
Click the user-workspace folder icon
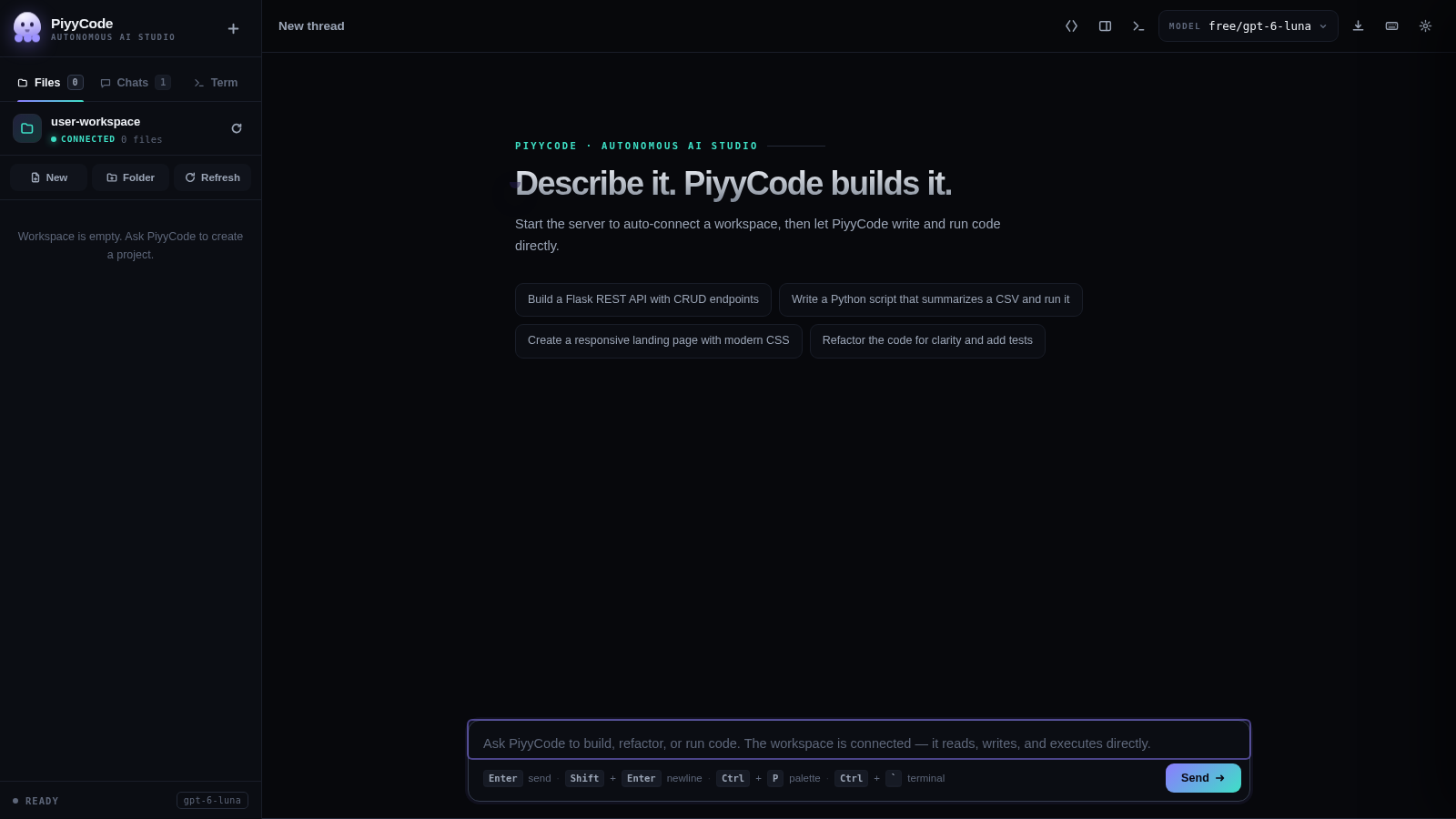[27, 128]
